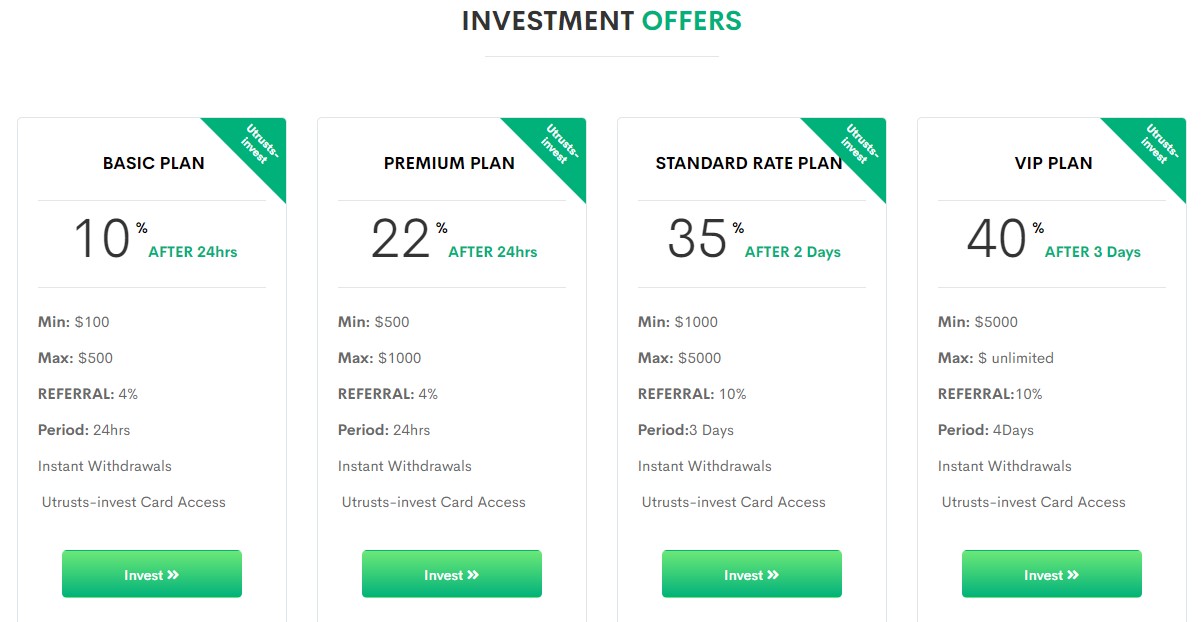Click the 22% rate in Premium Plan
1204x622 pixels.
tap(401, 240)
